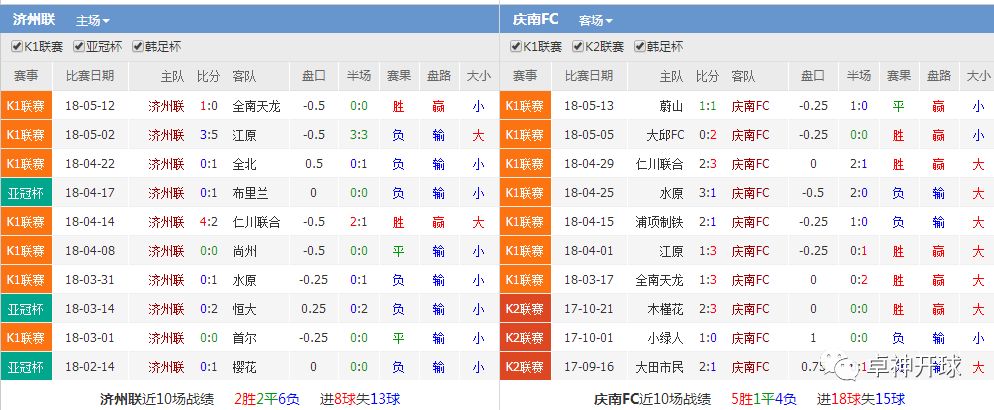The height and width of the screenshot is (410, 994).
Task: Click the 亚冠杯 tag on 18-03-14 row
Action: (26, 309)
